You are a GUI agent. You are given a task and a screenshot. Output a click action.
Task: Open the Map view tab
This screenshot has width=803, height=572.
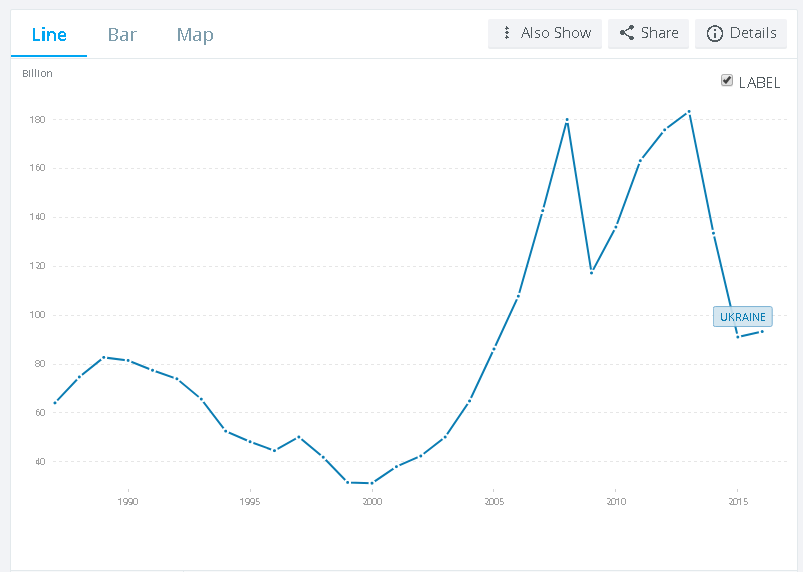coord(195,34)
